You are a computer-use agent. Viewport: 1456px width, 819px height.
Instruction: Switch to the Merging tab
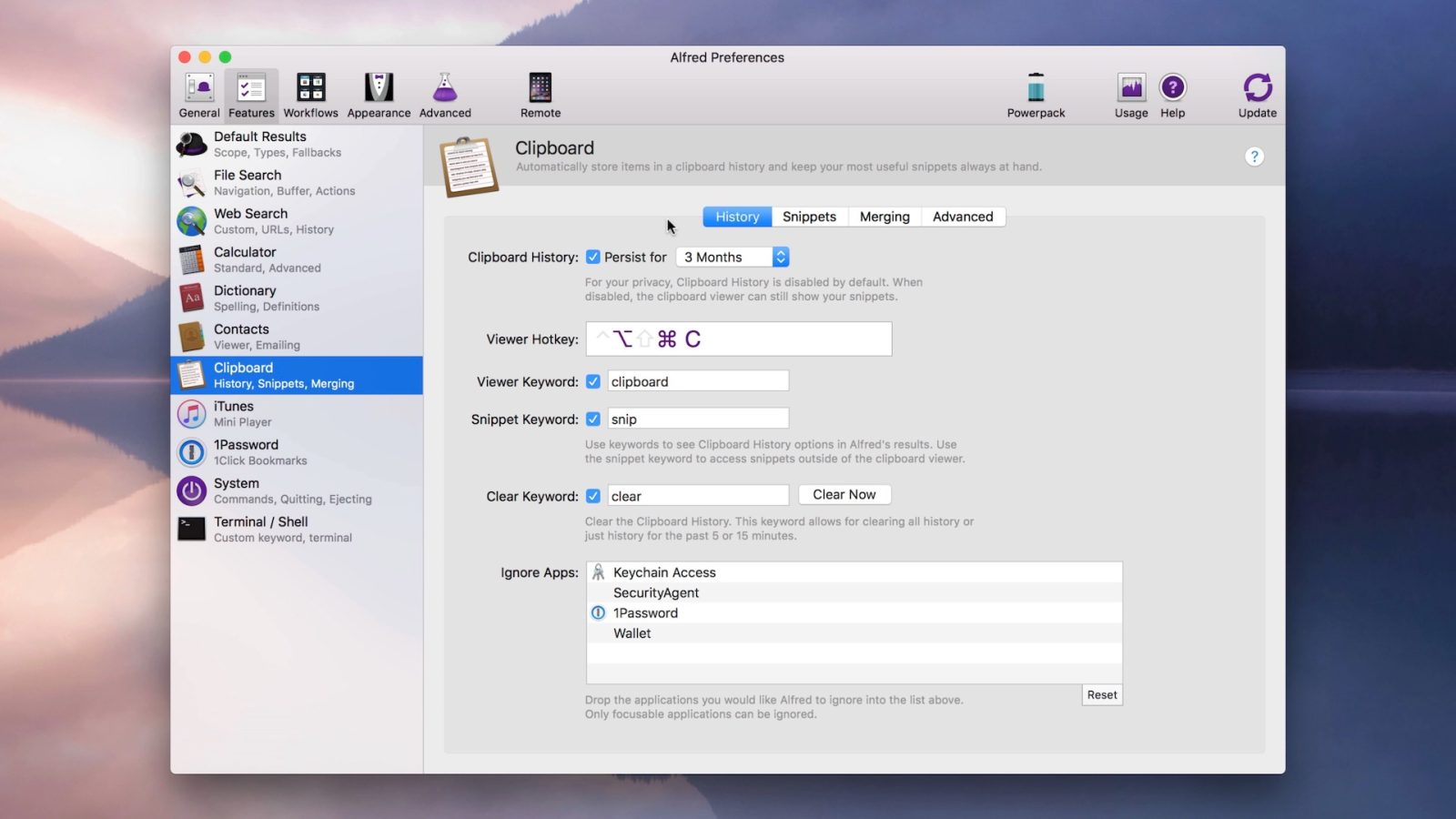tap(885, 217)
